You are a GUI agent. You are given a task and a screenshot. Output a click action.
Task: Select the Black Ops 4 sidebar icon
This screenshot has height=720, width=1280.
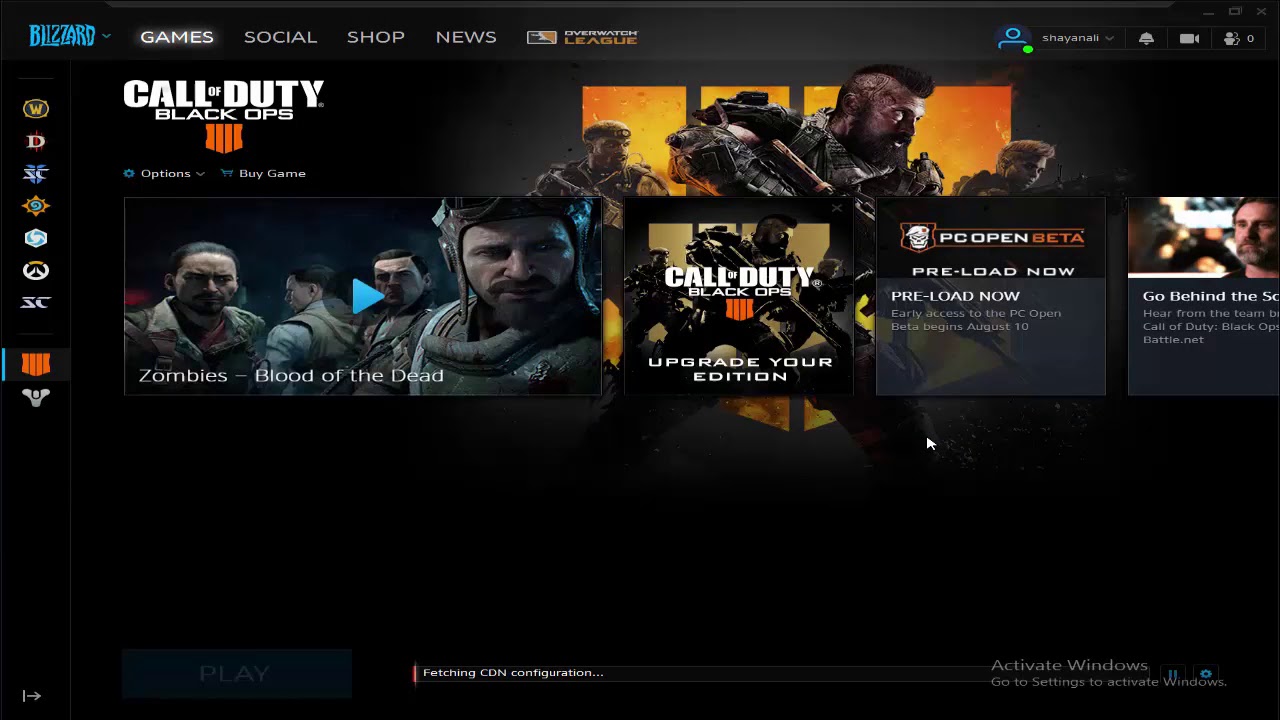[x=36, y=364]
